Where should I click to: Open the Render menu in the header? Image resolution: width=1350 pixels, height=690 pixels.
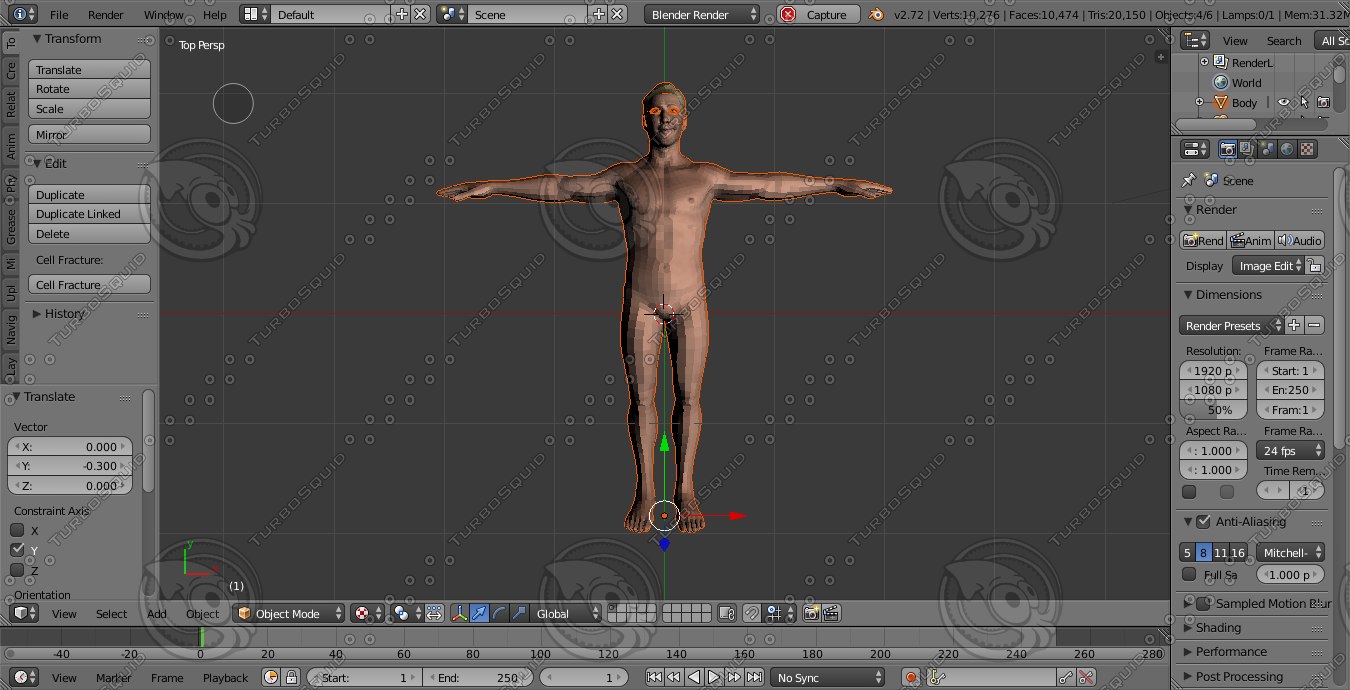pos(106,14)
